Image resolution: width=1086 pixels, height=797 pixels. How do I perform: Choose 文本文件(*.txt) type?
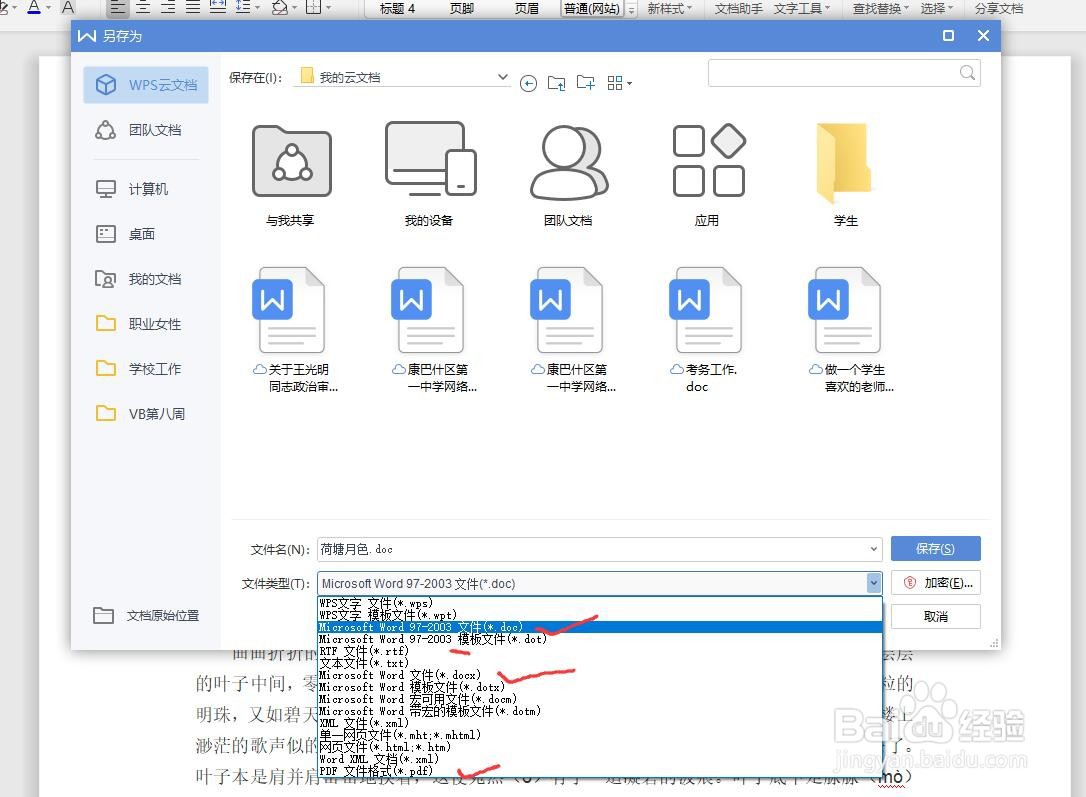pos(600,663)
